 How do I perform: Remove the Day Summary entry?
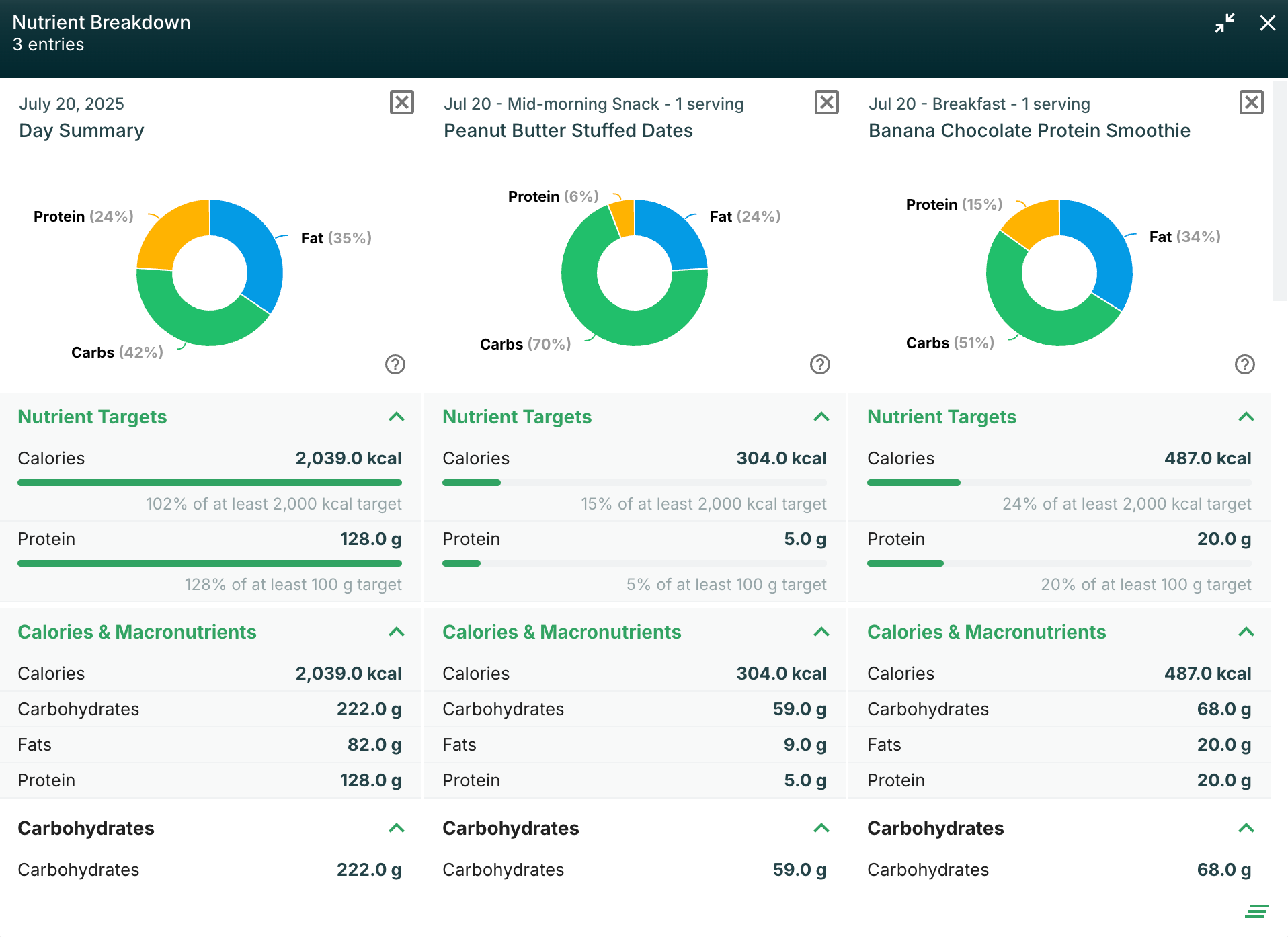[401, 103]
